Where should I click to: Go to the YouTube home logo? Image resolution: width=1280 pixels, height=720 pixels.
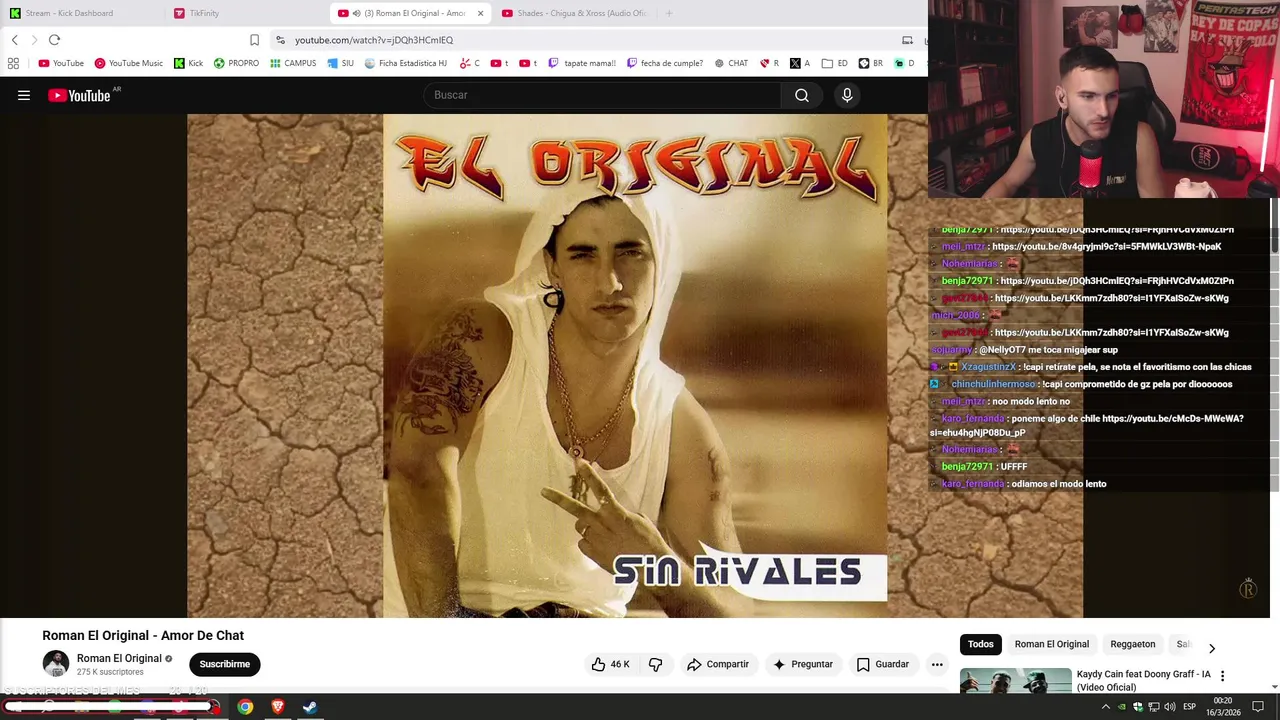79,95
